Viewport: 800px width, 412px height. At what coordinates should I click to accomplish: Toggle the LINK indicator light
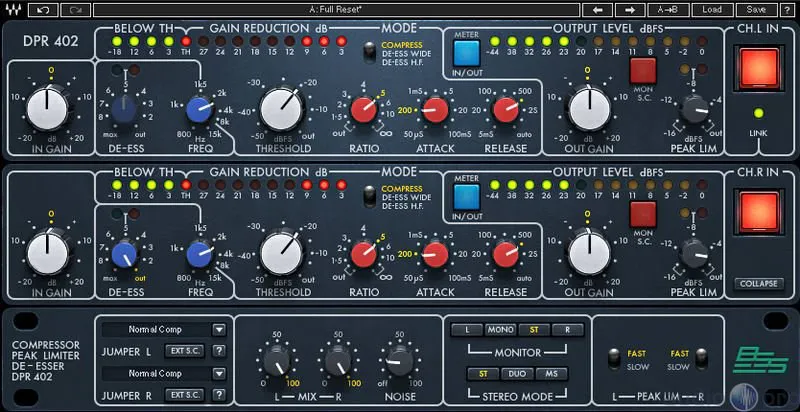[759, 113]
